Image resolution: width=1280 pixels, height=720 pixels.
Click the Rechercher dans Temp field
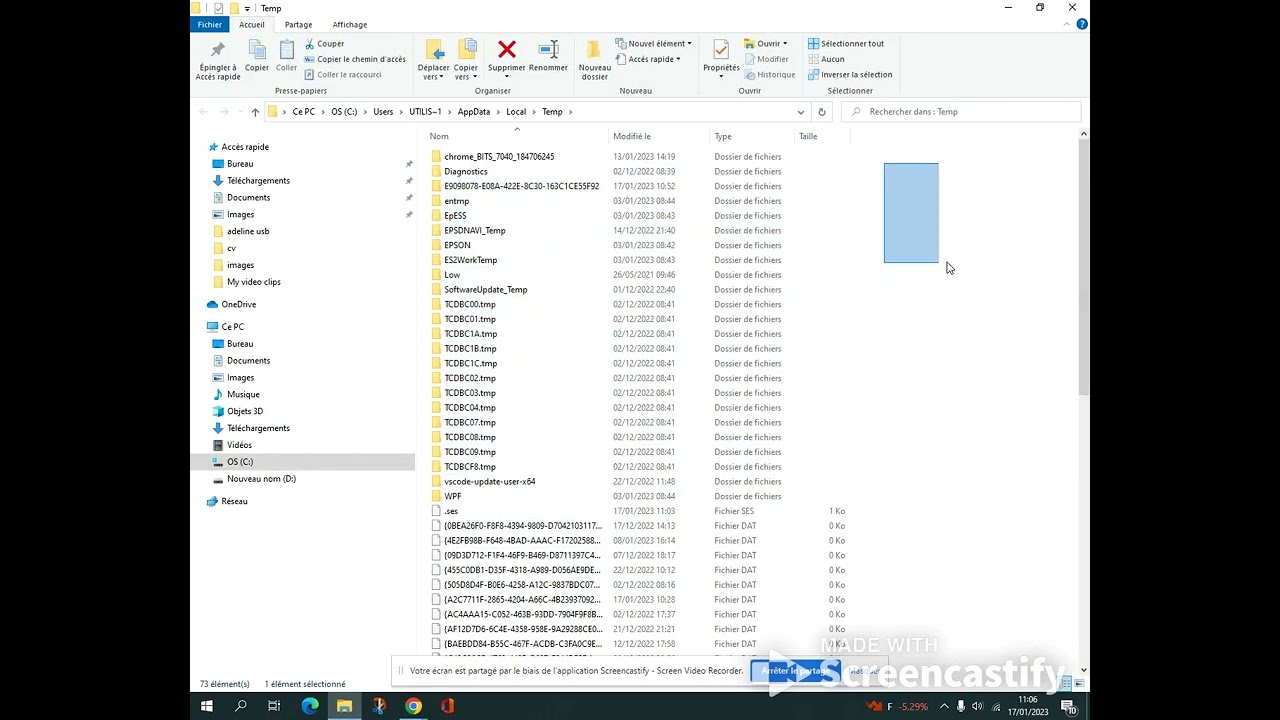pos(961,112)
